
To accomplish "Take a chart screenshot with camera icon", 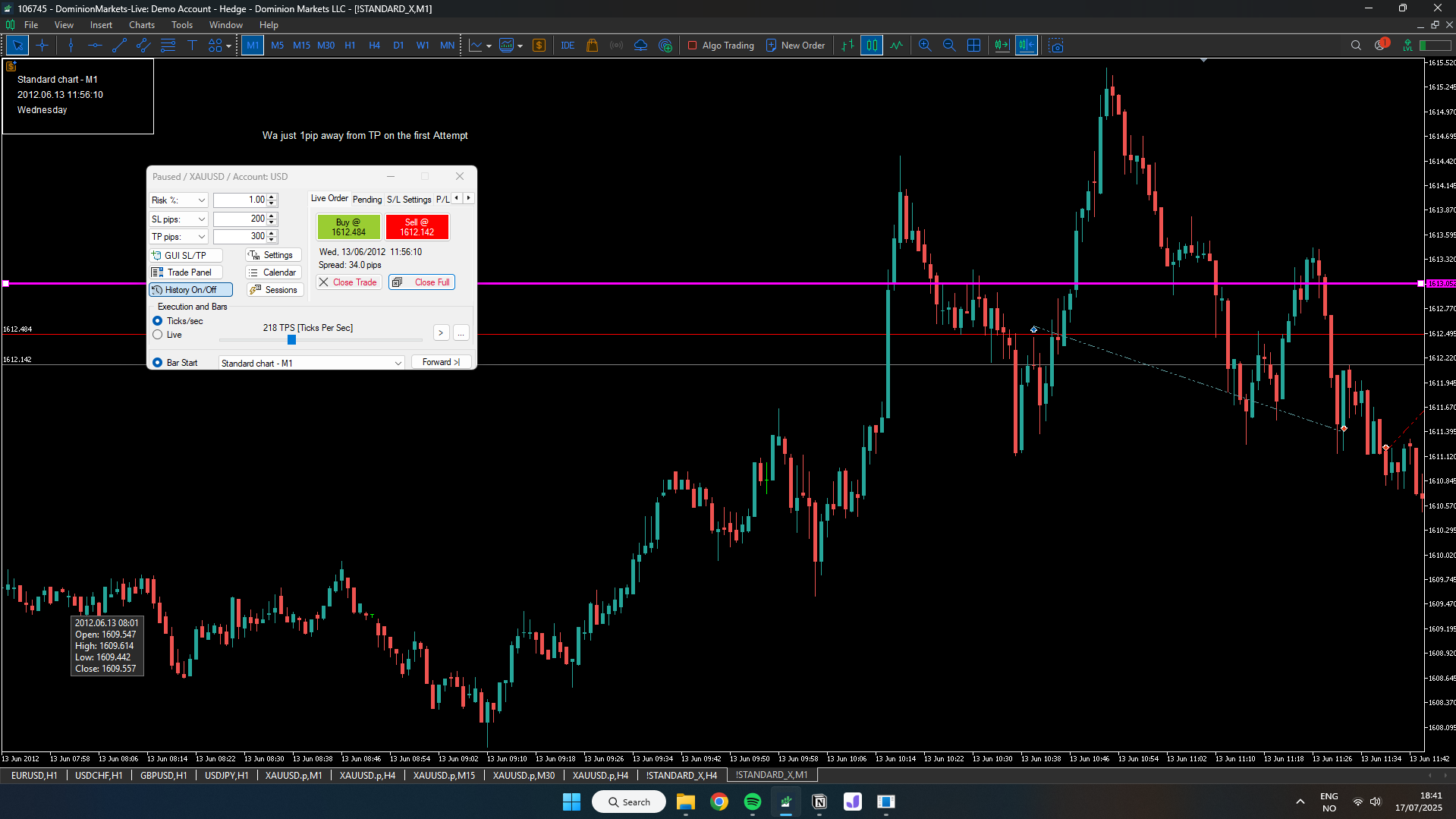I will 1055,46.
